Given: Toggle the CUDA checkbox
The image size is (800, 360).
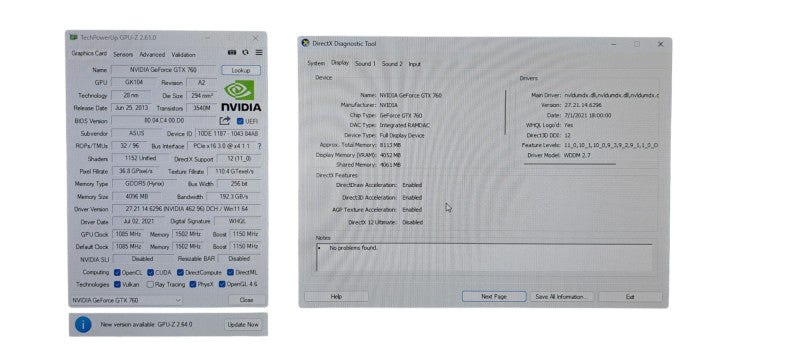Looking at the screenshot, I should [x=151, y=272].
